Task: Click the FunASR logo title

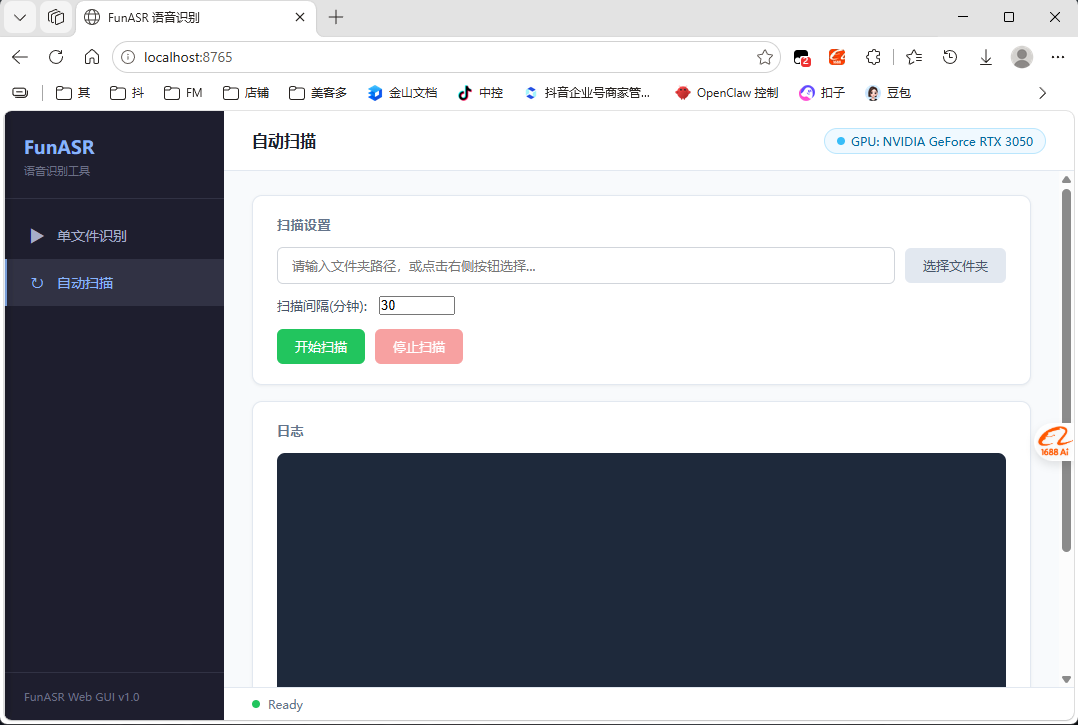Action: 59,147
